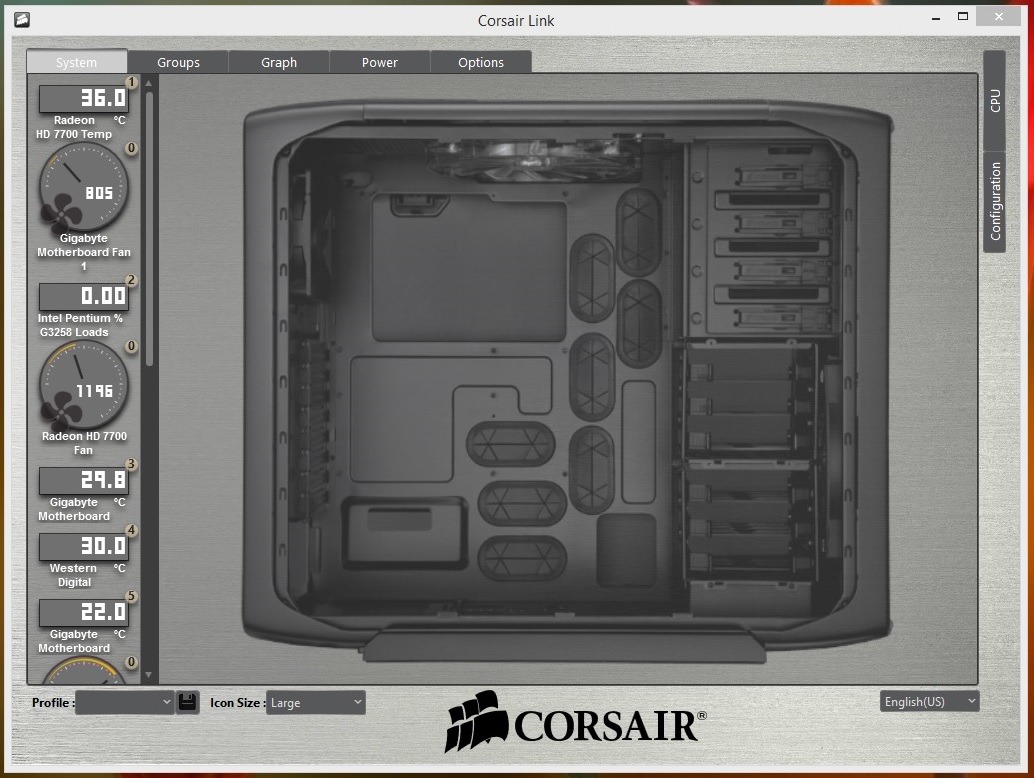
Task: Click the Western Digital temperature readout
Action: [84, 546]
